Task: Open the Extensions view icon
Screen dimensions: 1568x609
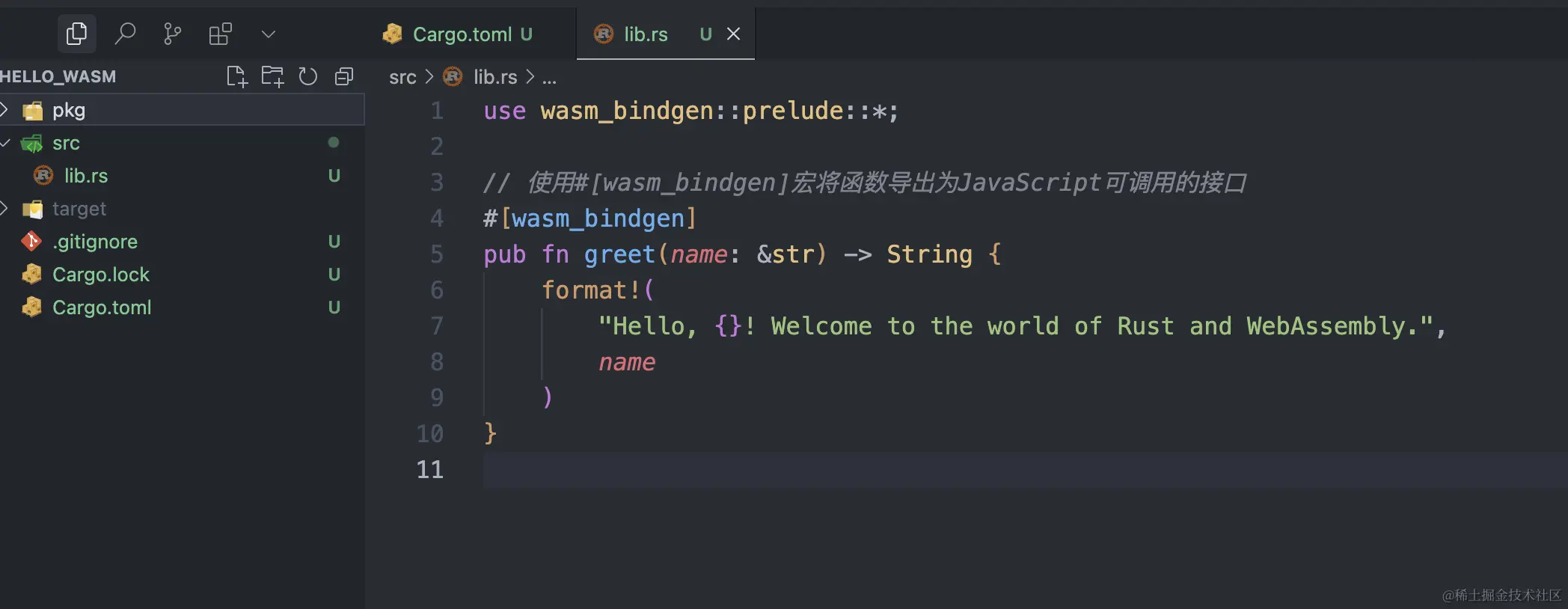Action: 220,34
